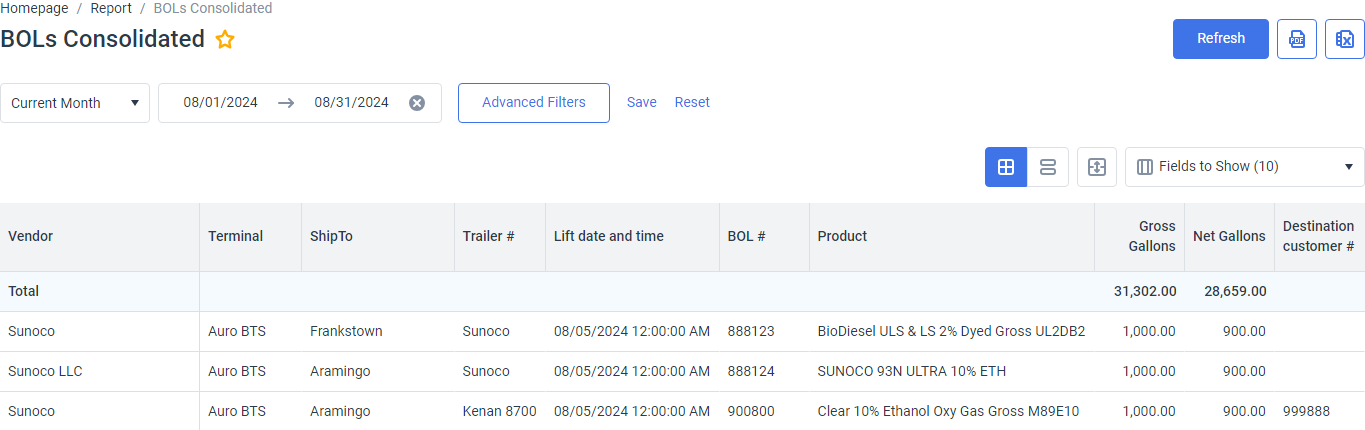Expand Fields to Show (10) dropdown
Screen dimensions: 1365x430
(1244, 167)
